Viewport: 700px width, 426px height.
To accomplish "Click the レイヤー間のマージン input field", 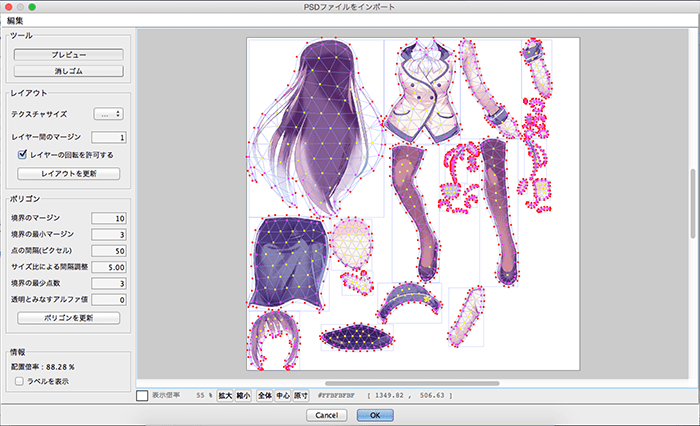I will (109, 137).
